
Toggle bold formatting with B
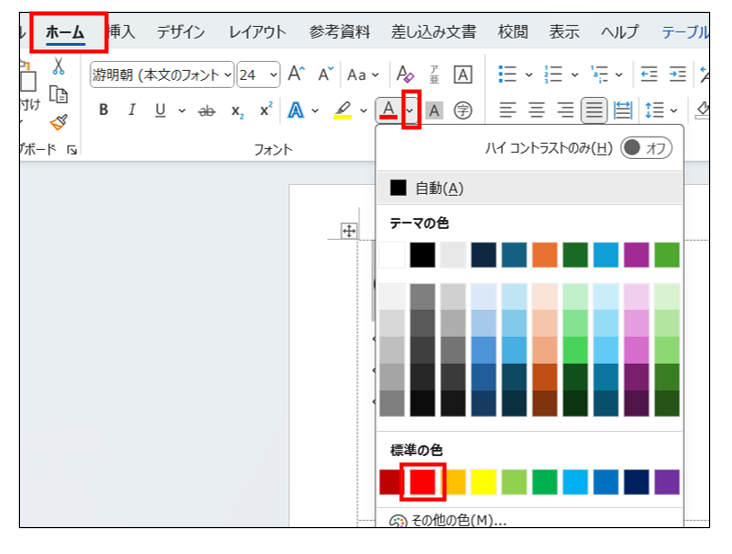[x=104, y=110]
